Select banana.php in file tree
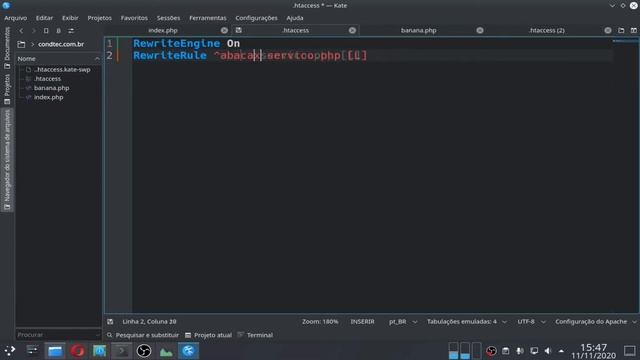This screenshot has height=360, width=640. (51, 88)
